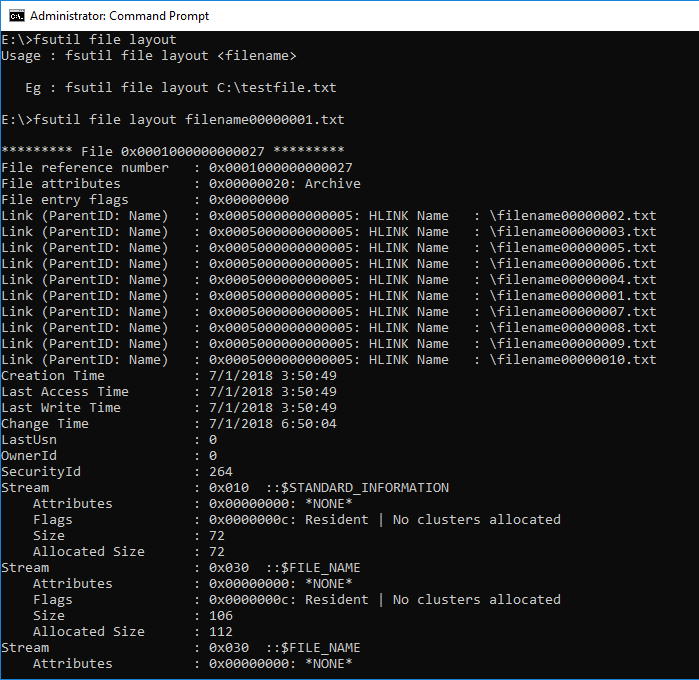Select hard link name \filename00000009.txt

(573, 344)
